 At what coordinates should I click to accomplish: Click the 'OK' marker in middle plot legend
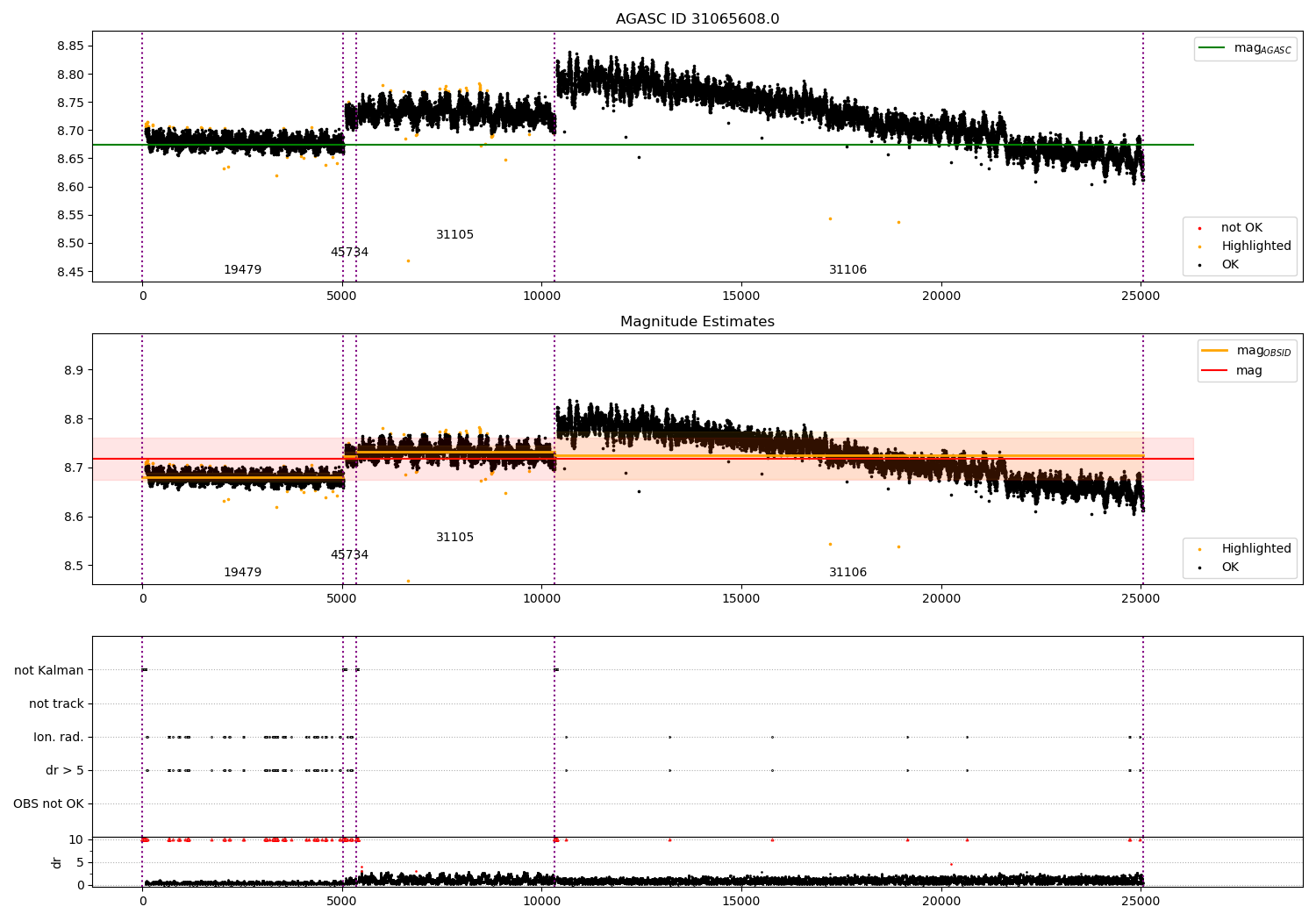coord(1199,568)
